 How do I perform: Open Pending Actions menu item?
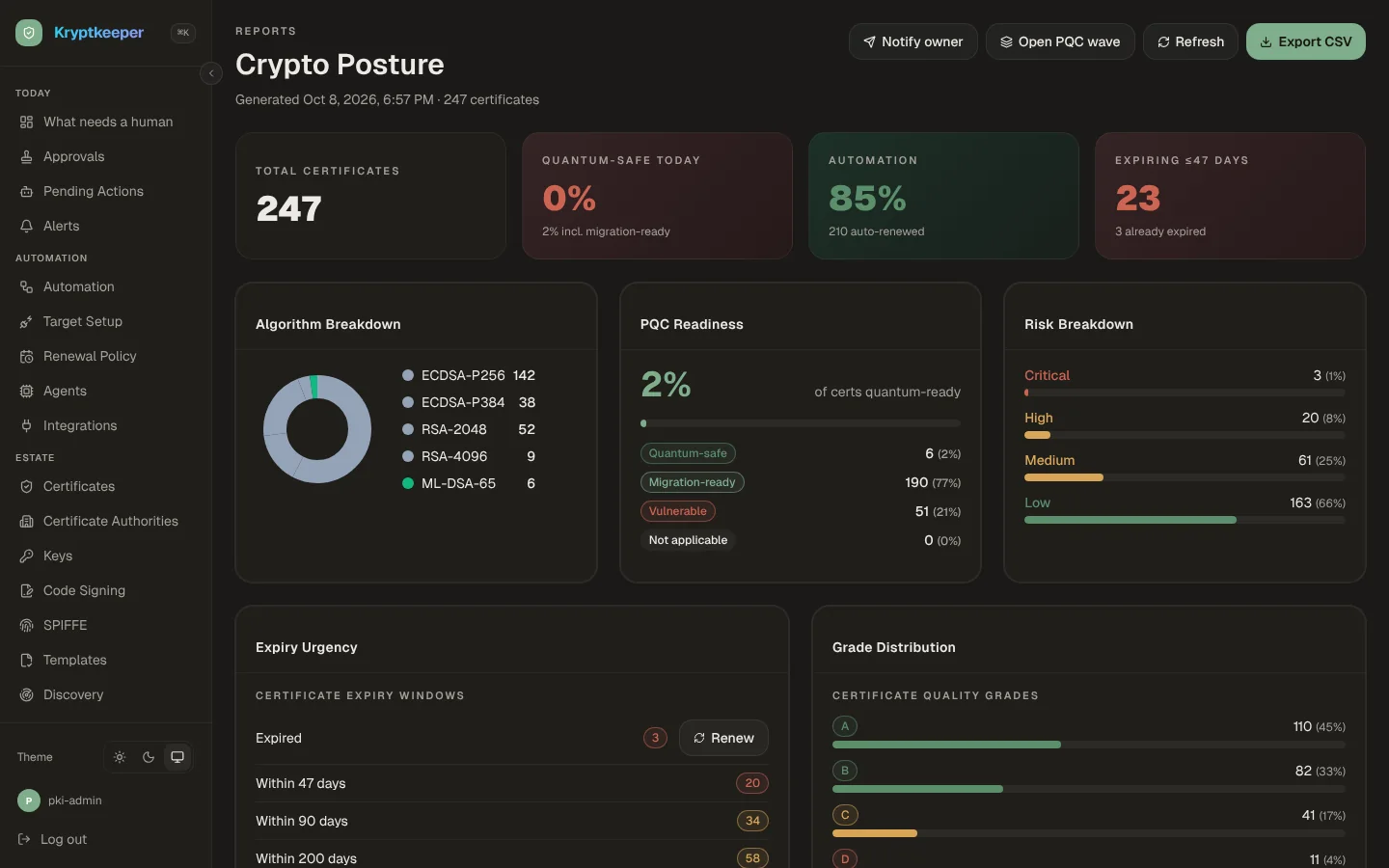pyautogui.click(x=105, y=191)
